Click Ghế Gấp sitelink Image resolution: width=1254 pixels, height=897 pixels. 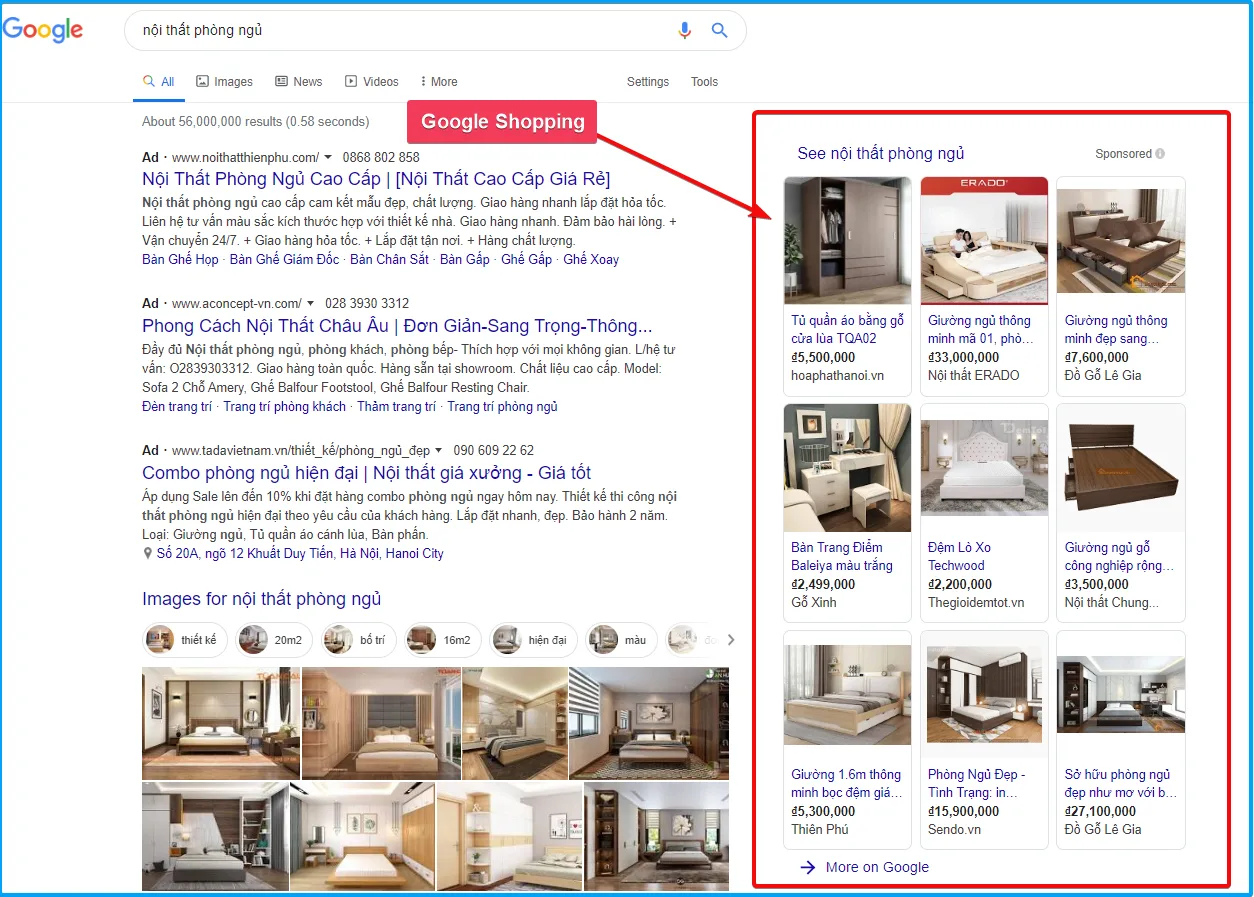coord(526,260)
